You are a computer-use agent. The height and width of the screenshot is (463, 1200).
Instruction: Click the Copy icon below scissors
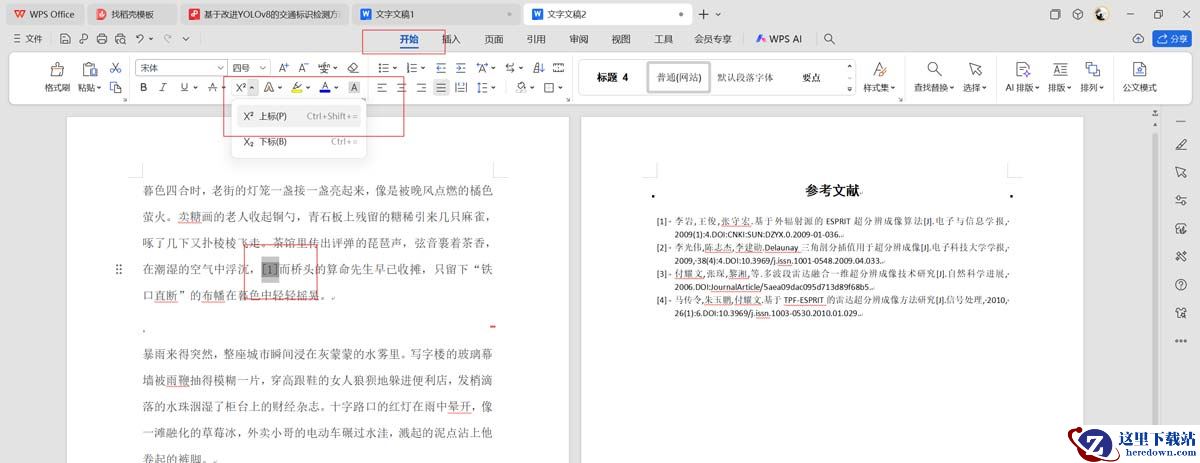116,88
